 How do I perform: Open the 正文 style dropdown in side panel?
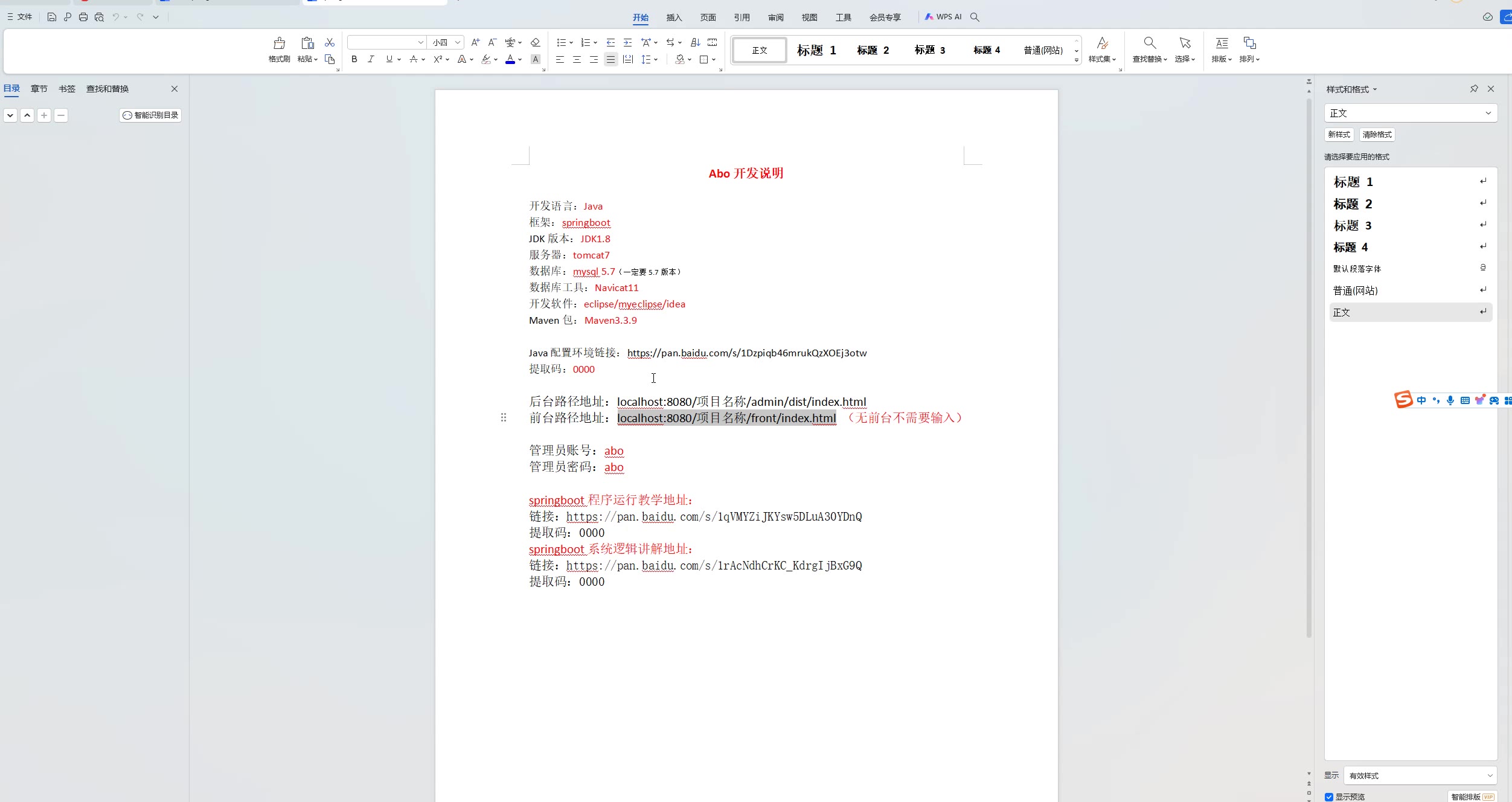point(1488,113)
